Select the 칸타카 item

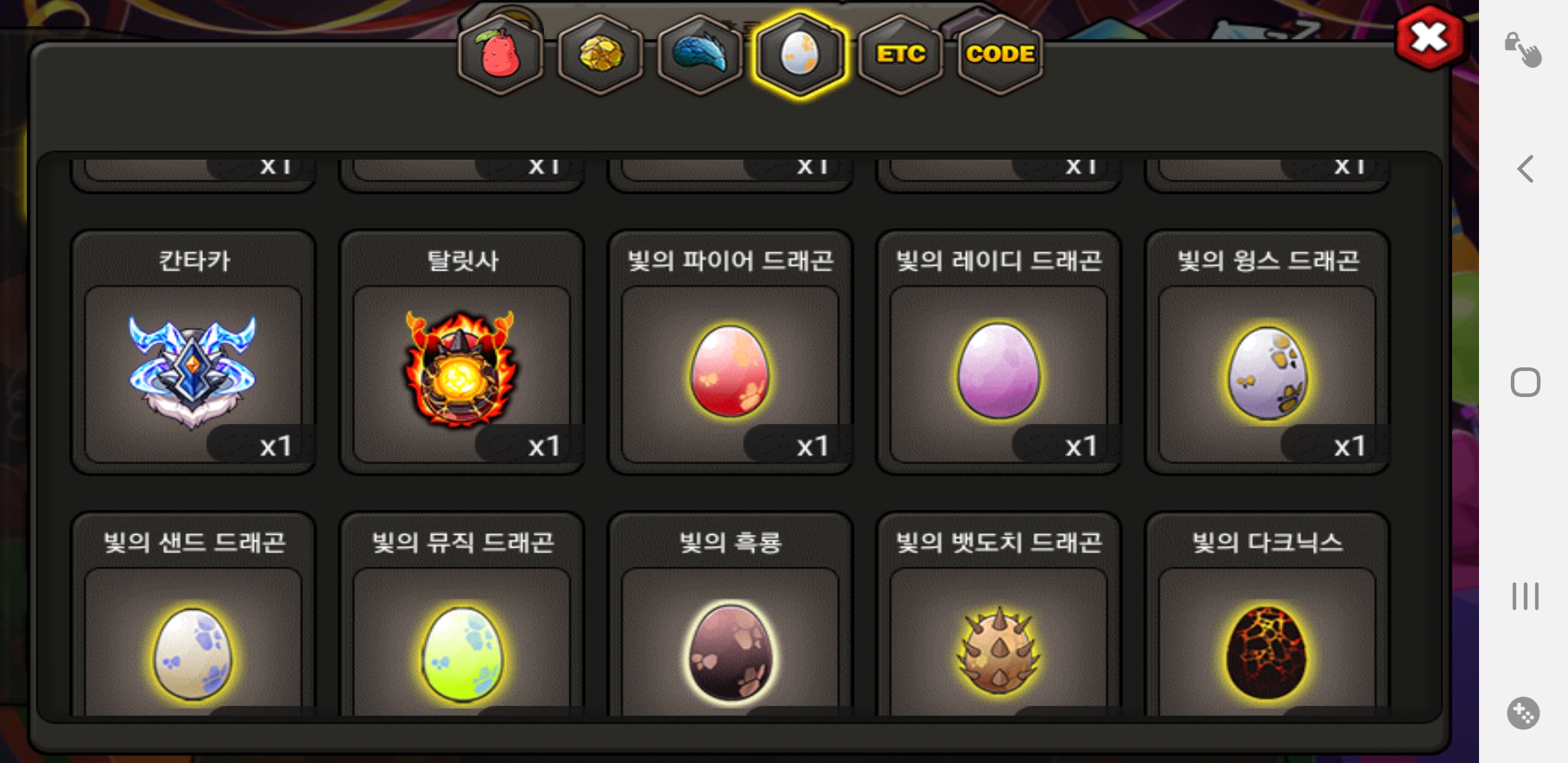[x=193, y=352]
